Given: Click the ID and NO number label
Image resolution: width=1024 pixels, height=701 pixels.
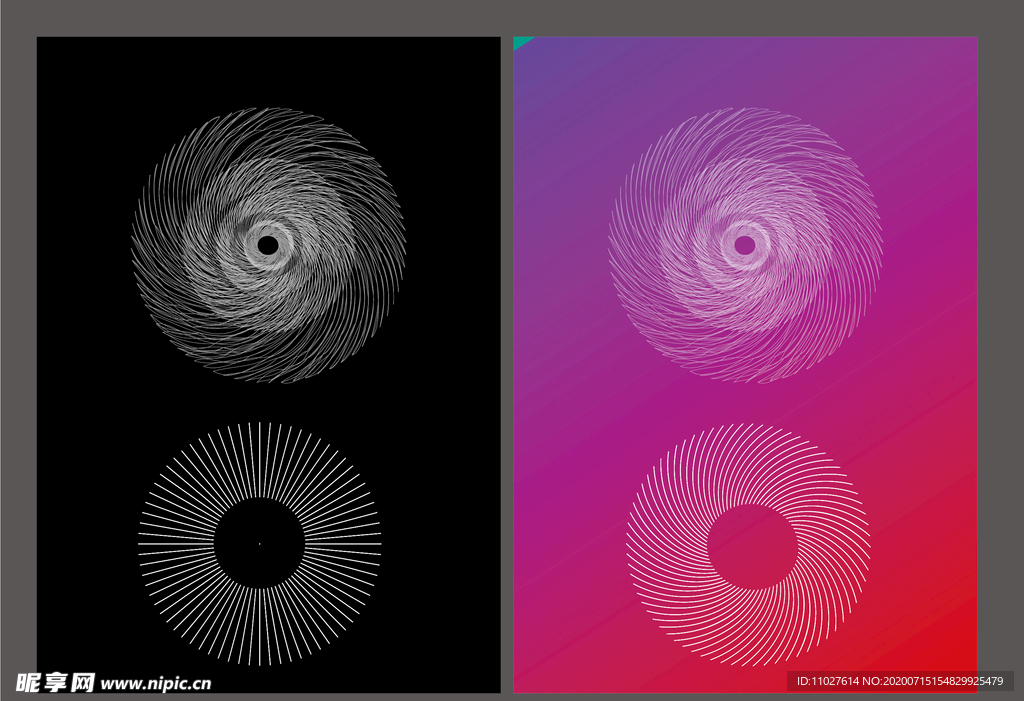Looking at the screenshot, I should point(899,681).
